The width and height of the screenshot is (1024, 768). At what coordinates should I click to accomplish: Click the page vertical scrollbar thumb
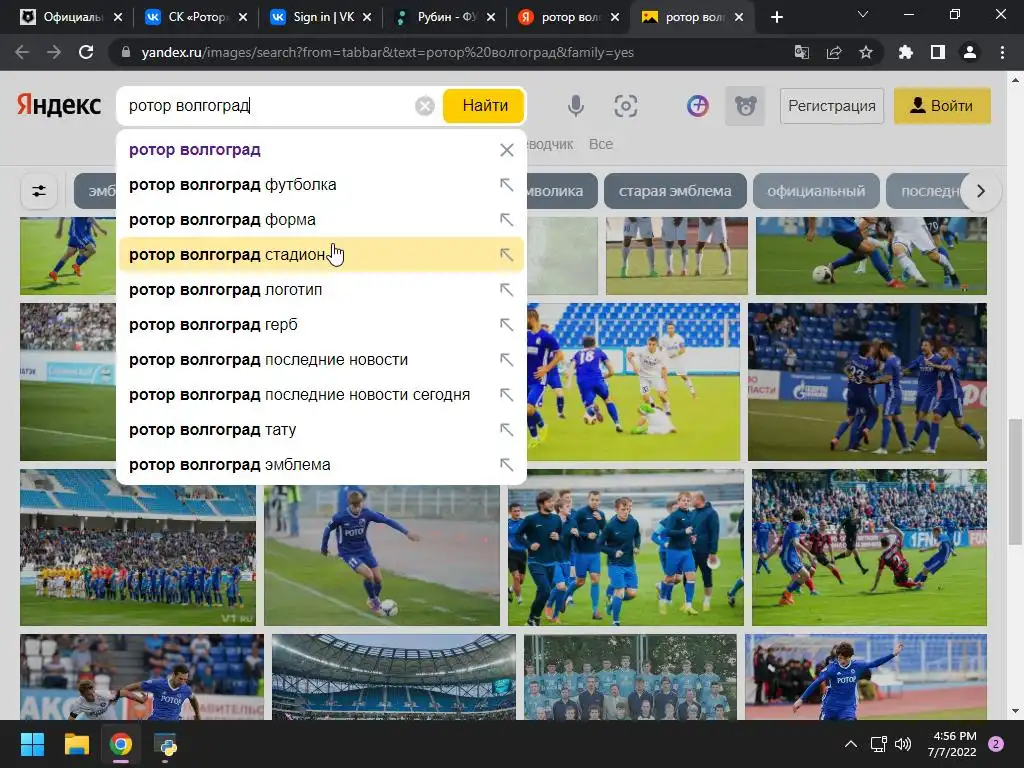pos(1015,481)
